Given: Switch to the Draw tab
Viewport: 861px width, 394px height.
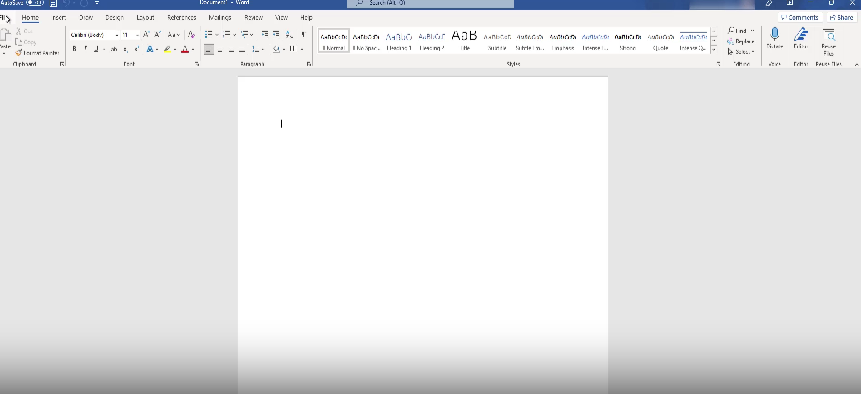Looking at the screenshot, I should (x=86, y=18).
